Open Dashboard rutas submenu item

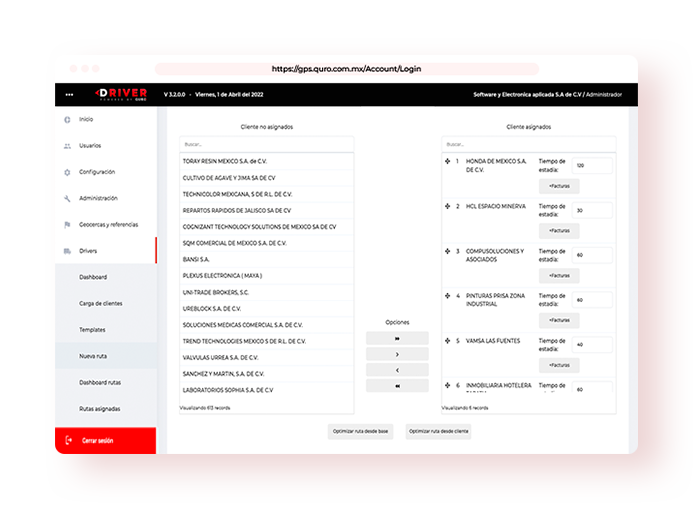point(106,382)
